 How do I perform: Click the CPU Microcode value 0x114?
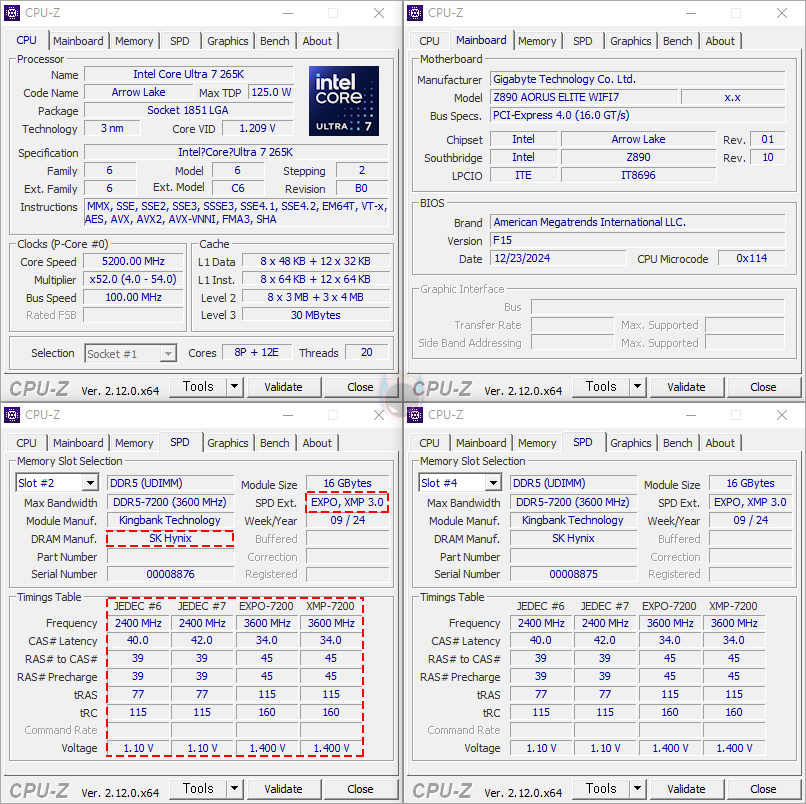pyautogui.click(x=752, y=258)
